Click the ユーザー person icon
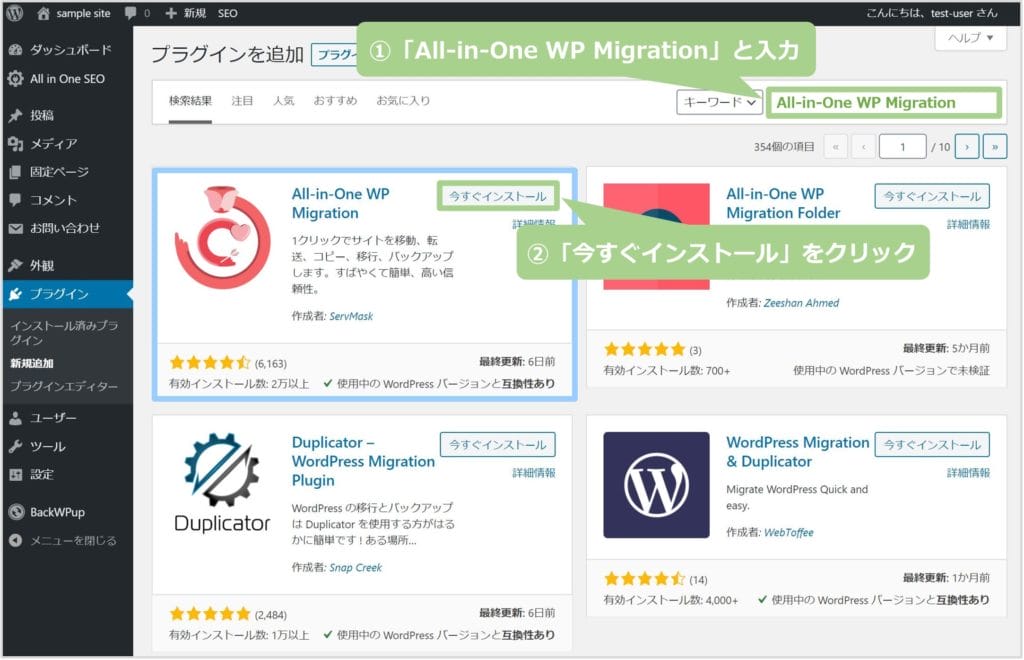 [16, 418]
